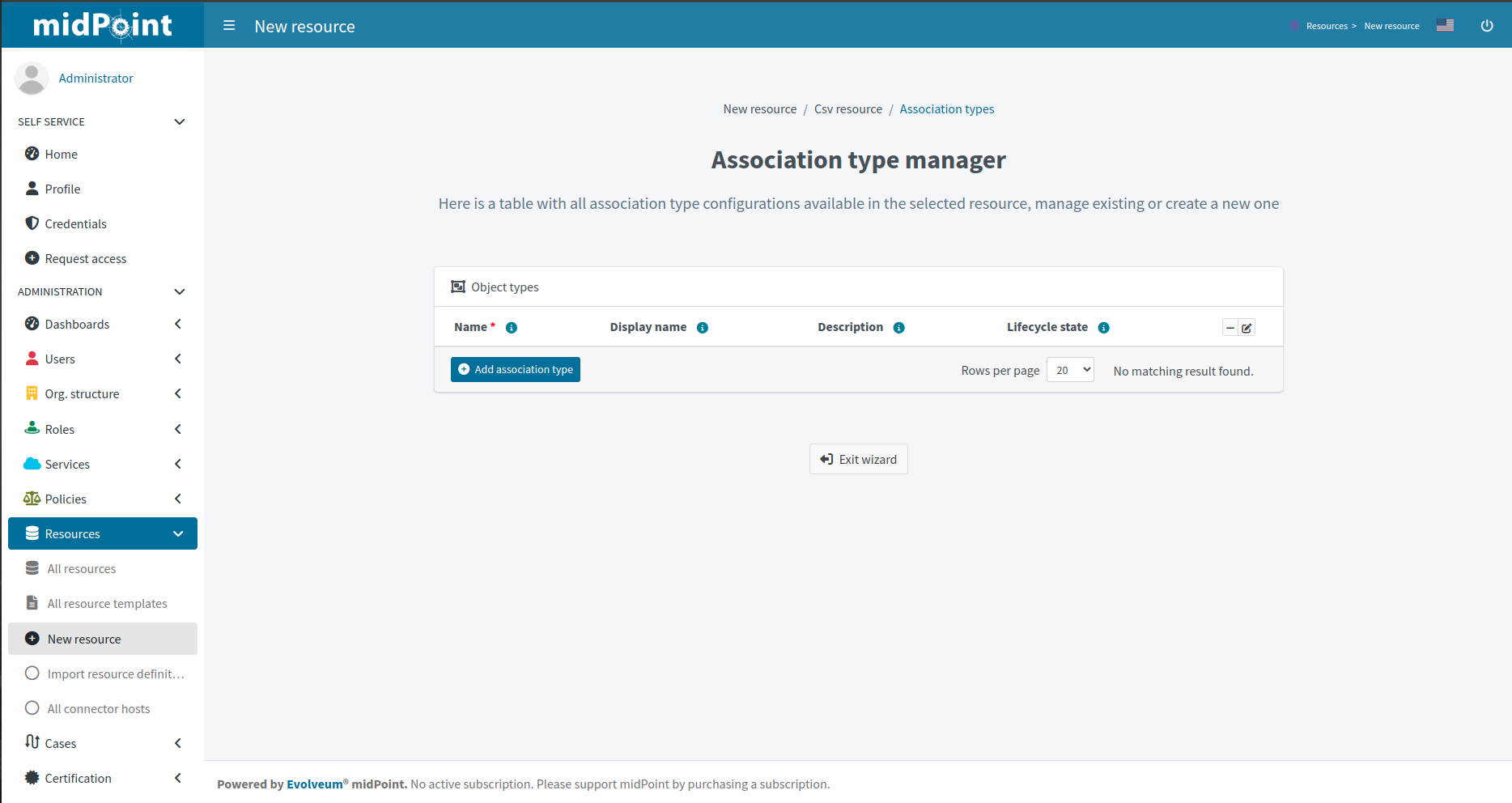The height and width of the screenshot is (803, 1512).
Task: Click the minus icon to collapse table columns
Action: pos(1230,327)
